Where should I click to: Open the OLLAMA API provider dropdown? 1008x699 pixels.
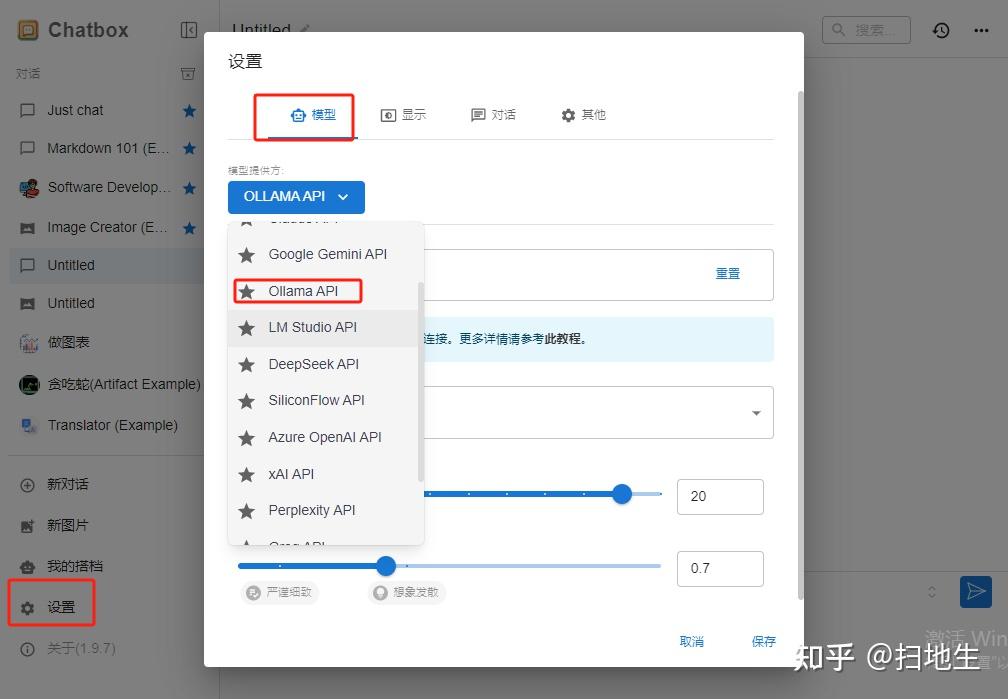click(296, 197)
